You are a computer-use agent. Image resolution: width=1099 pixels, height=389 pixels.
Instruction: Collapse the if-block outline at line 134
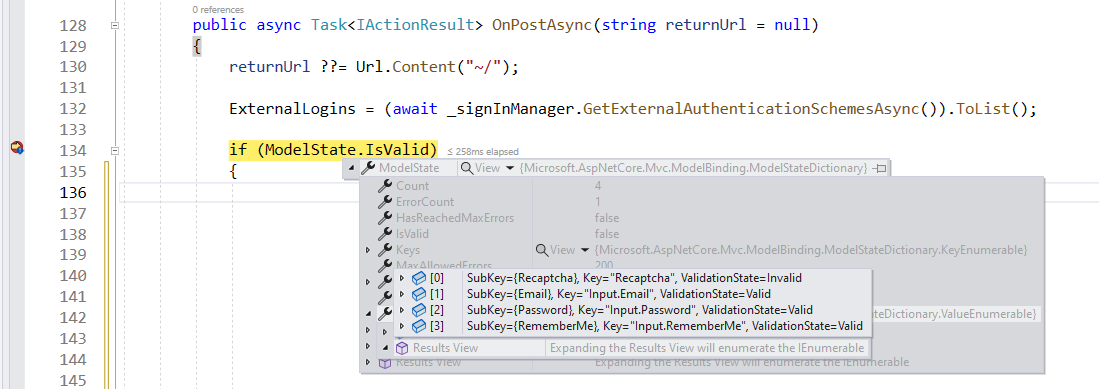pos(115,151)
